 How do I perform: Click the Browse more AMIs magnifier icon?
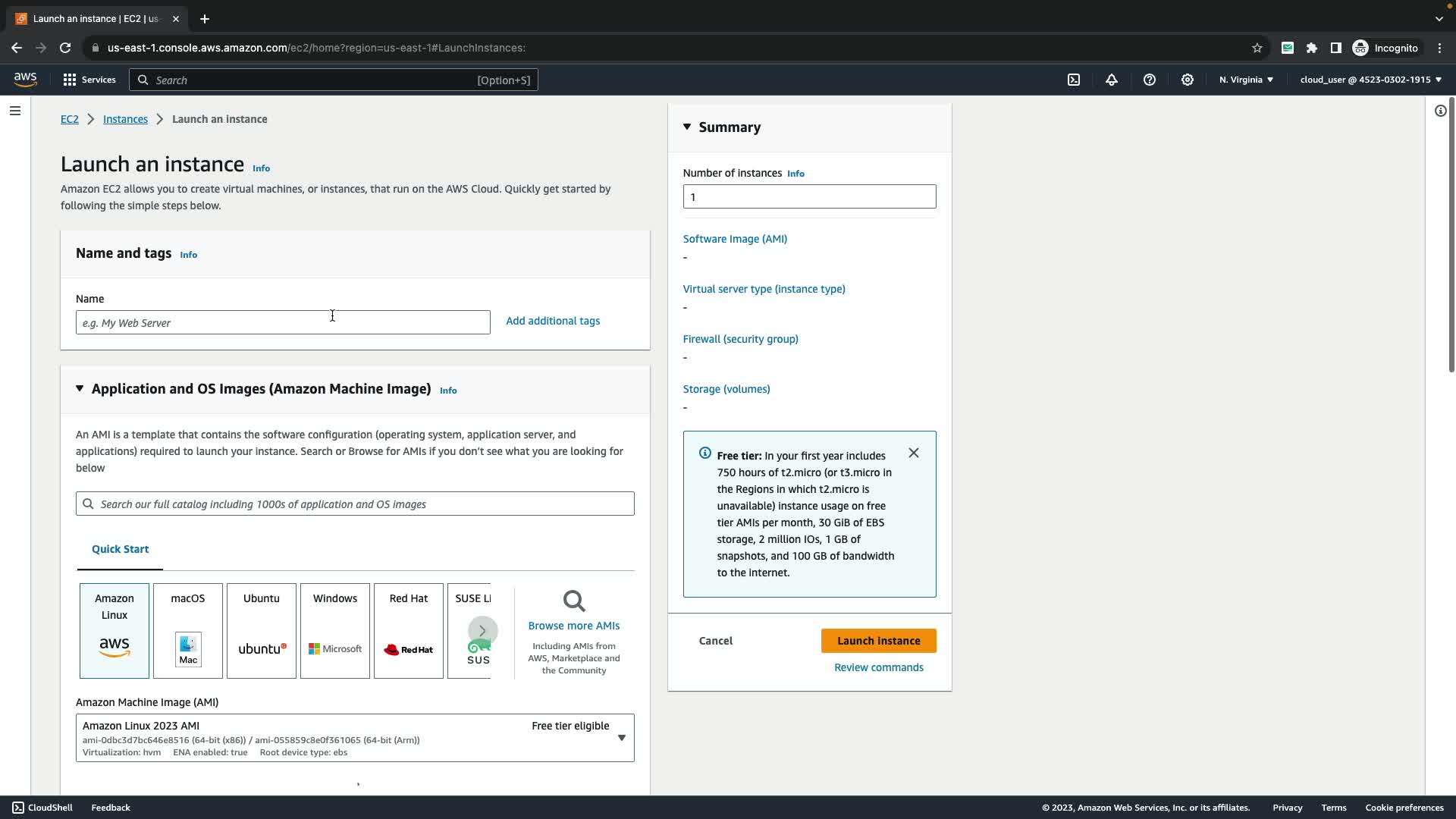coord(574,601)
